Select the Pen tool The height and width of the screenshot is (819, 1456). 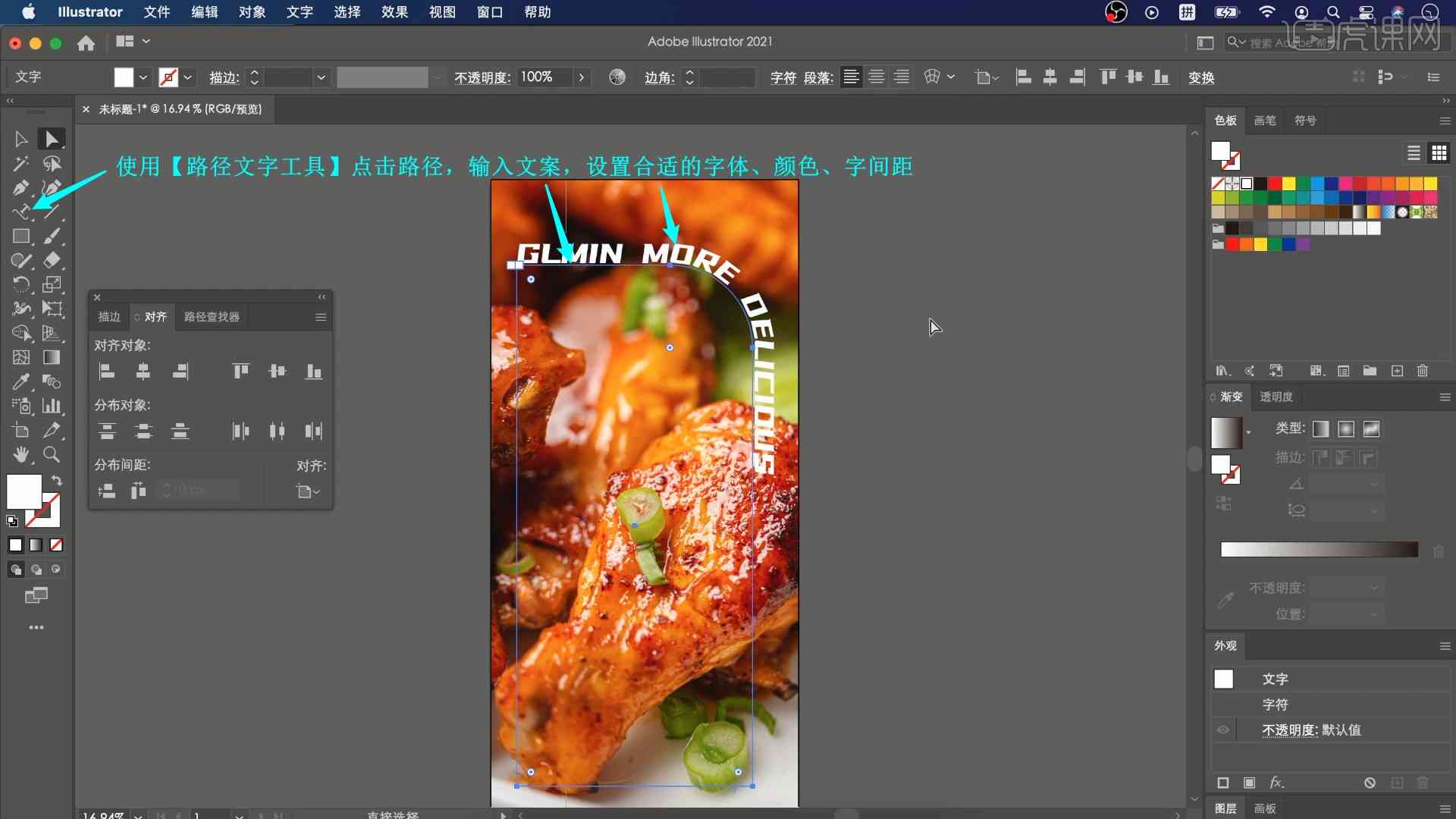pyautogui.click(x=21, y=187)
